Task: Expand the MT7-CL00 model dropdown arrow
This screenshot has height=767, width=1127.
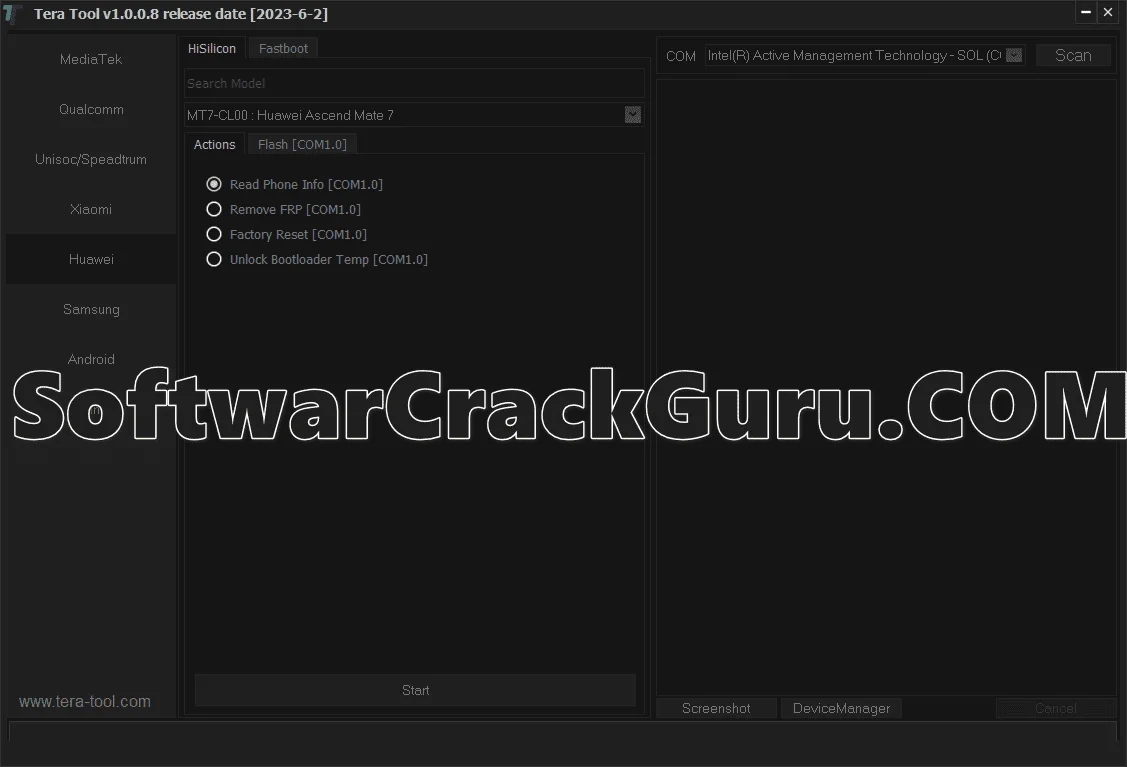Action: (632, 115)
